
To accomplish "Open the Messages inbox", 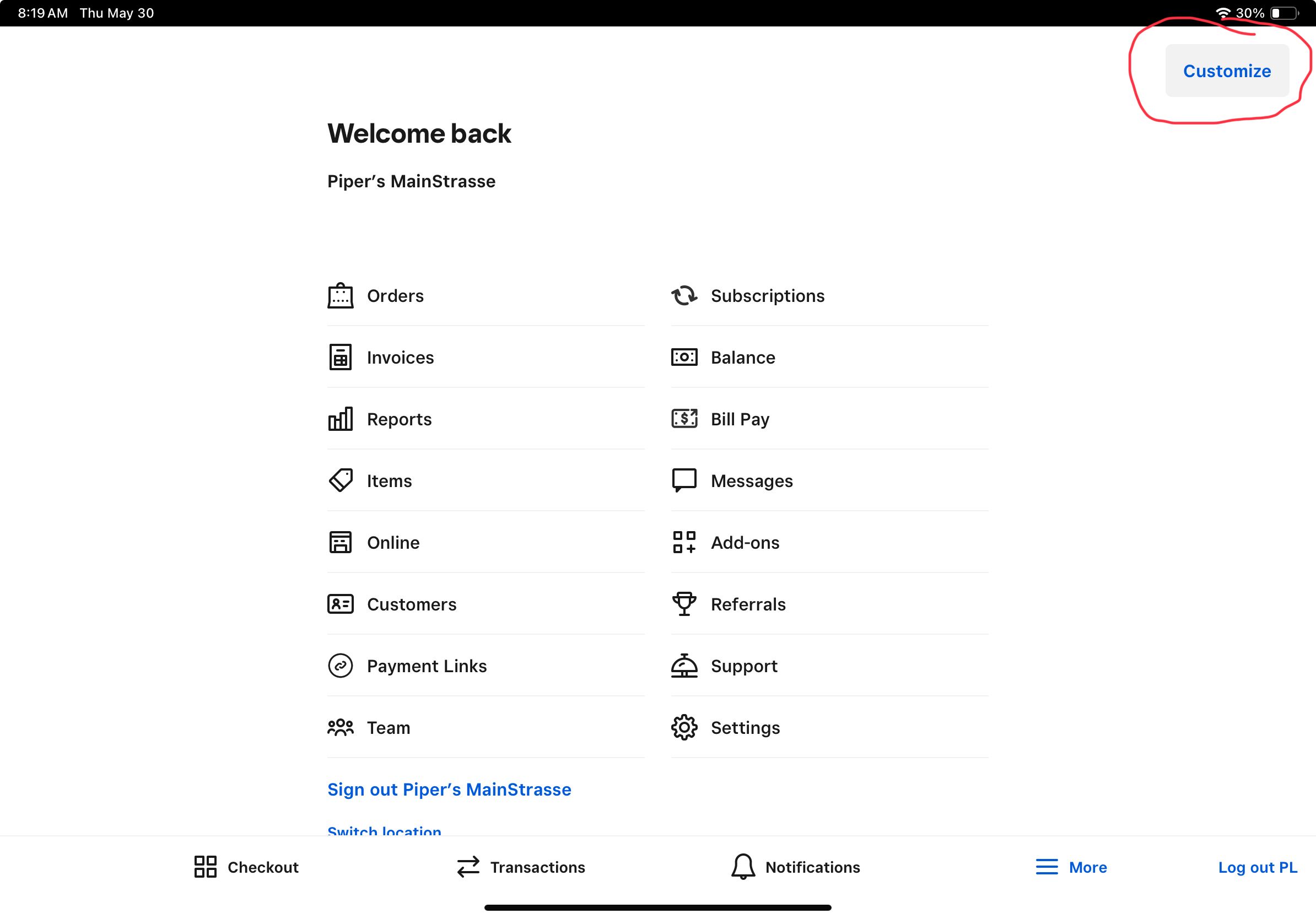I will tap(752, 480).
